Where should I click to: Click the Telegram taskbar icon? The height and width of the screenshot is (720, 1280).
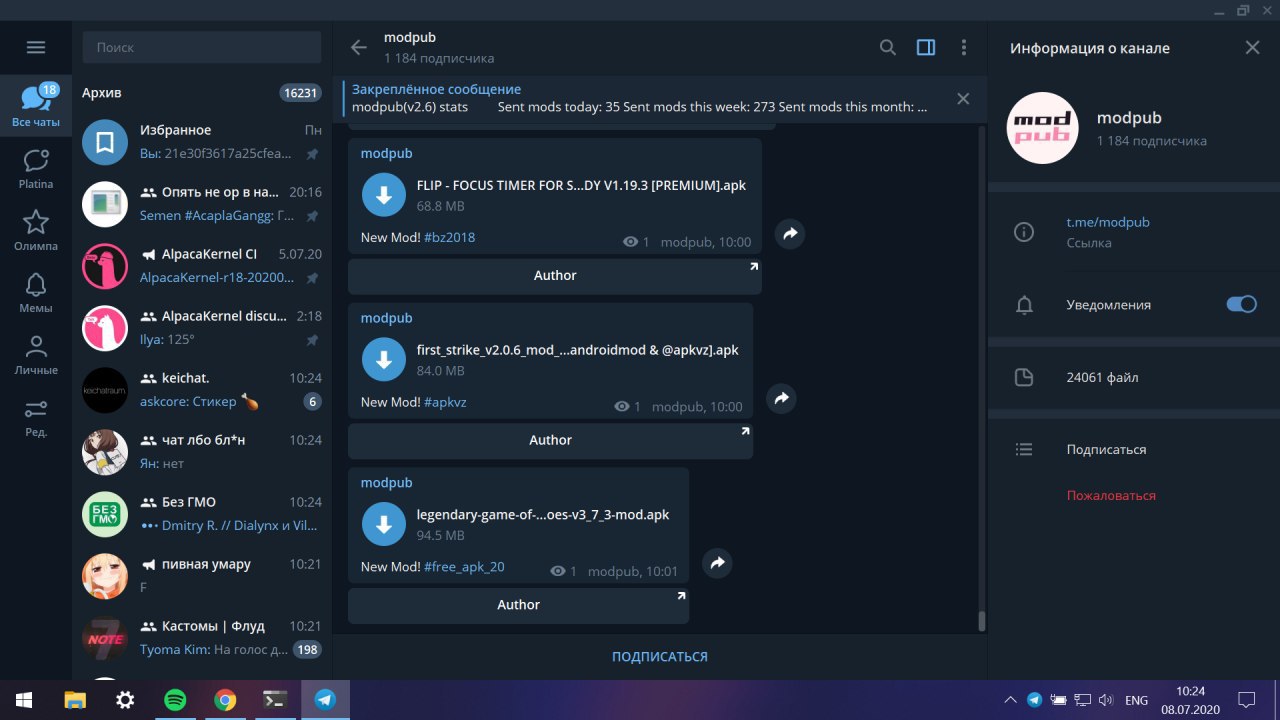coord(325,700)
